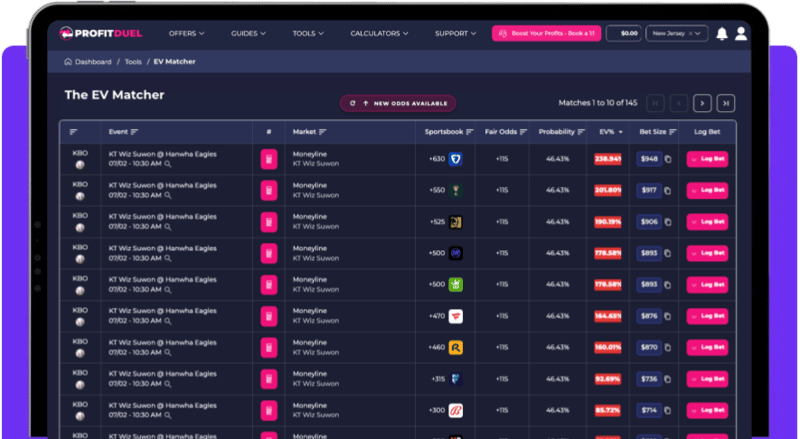The height and width of the screenshot is (439, 800).
Task: Go to Tools breadcrumb link
Action: coord(133,62)
